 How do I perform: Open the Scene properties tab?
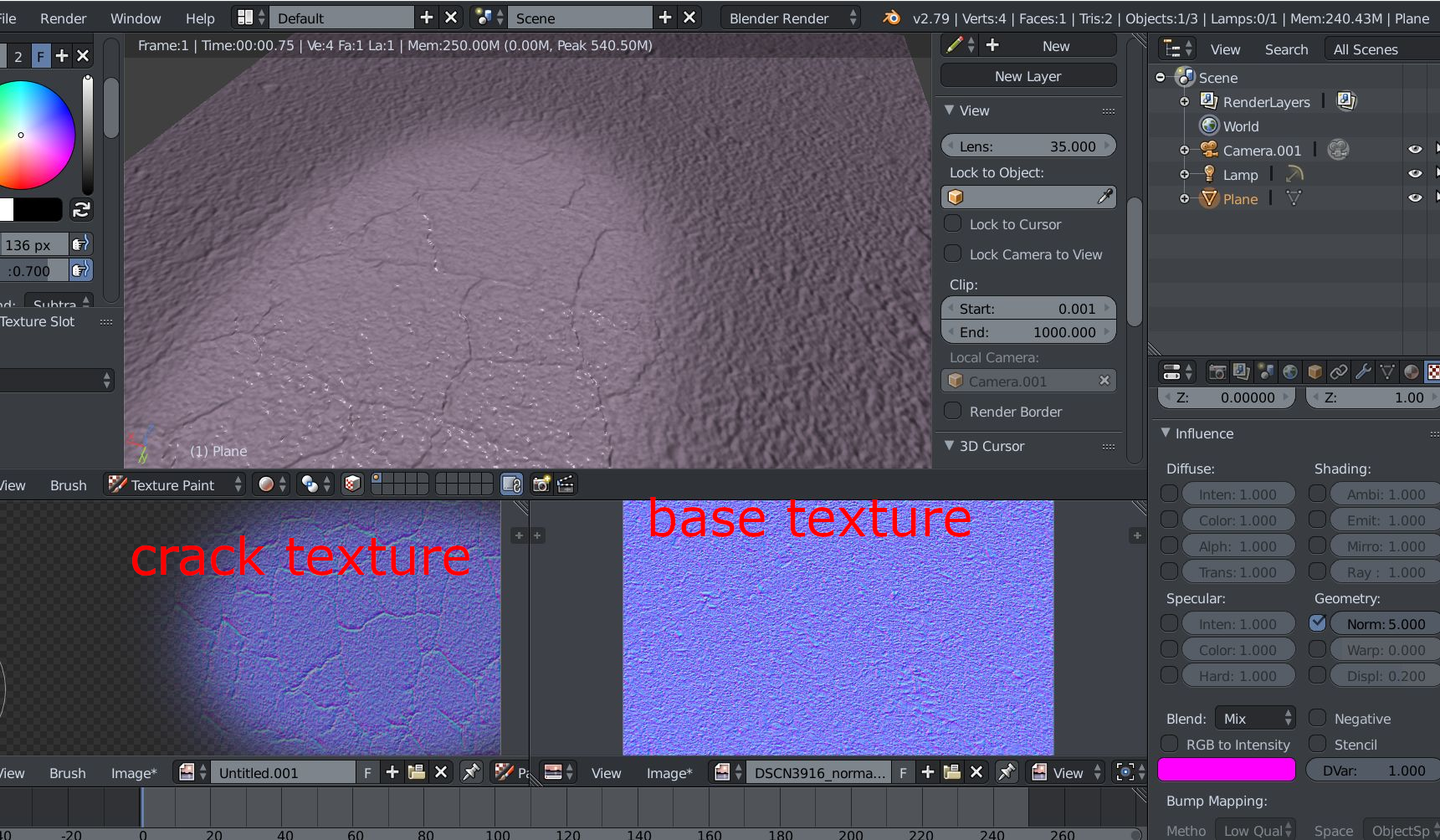[1266, 372]
